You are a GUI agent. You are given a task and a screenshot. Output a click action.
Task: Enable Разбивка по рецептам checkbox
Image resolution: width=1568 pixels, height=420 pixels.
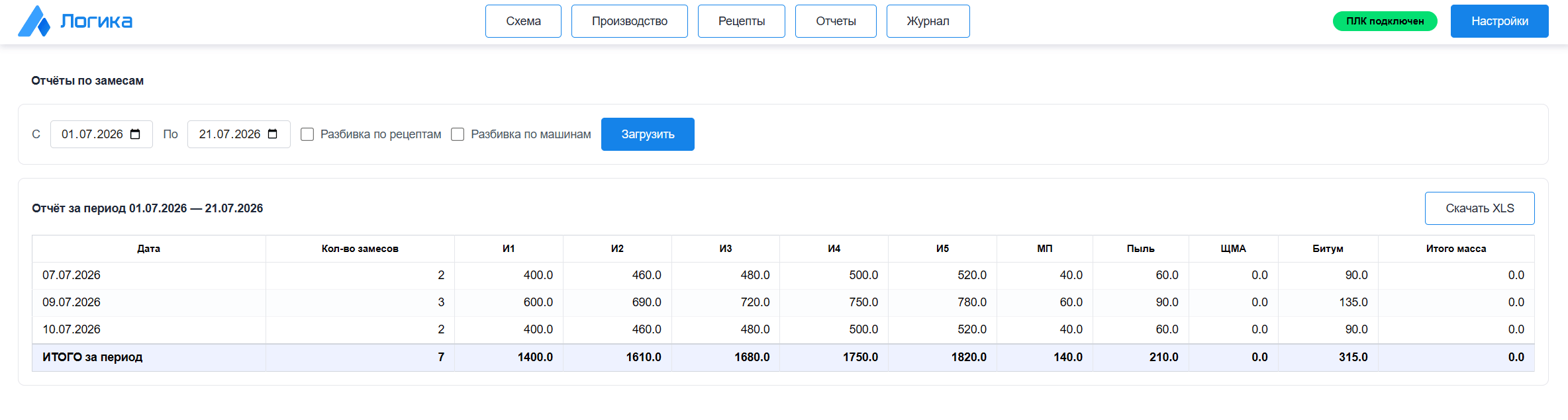tap(307, 134)
